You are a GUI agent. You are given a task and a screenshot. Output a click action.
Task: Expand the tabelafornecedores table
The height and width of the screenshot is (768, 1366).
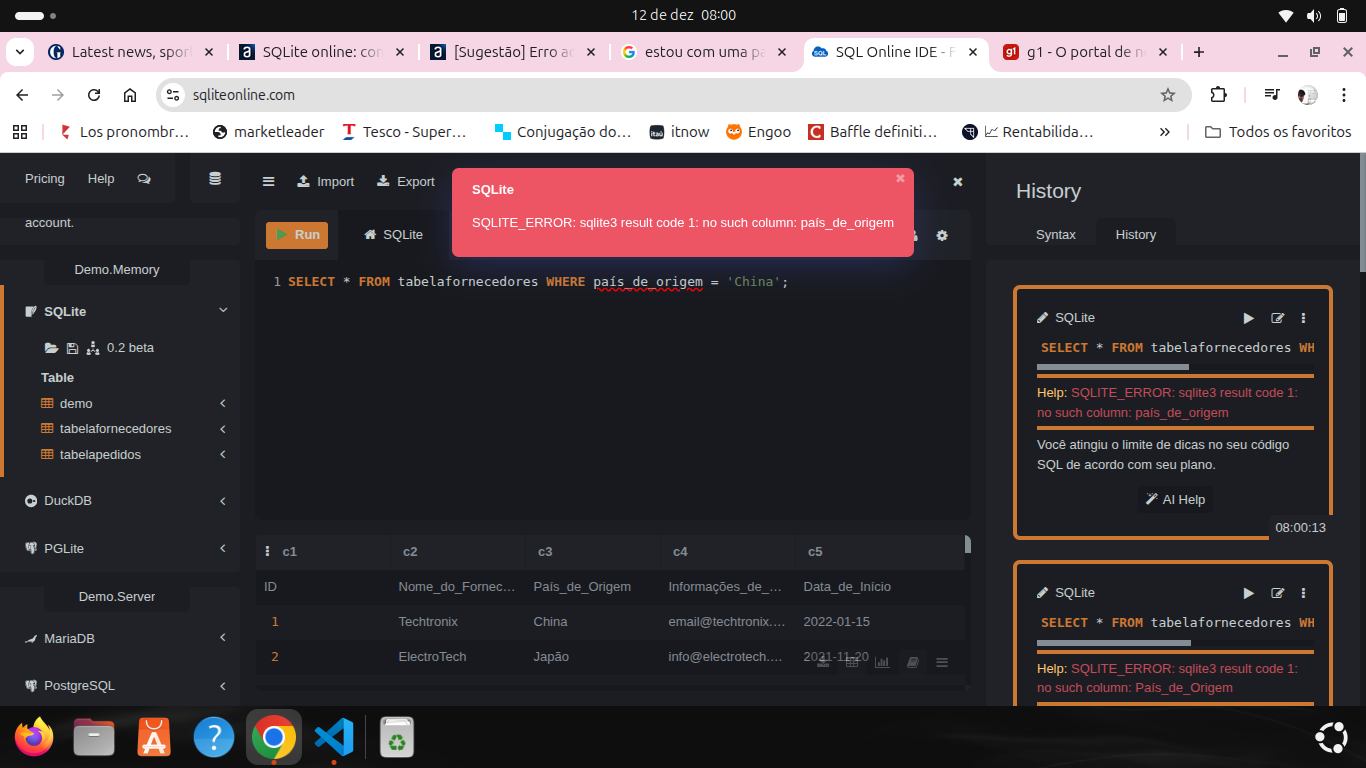point(223,429)
